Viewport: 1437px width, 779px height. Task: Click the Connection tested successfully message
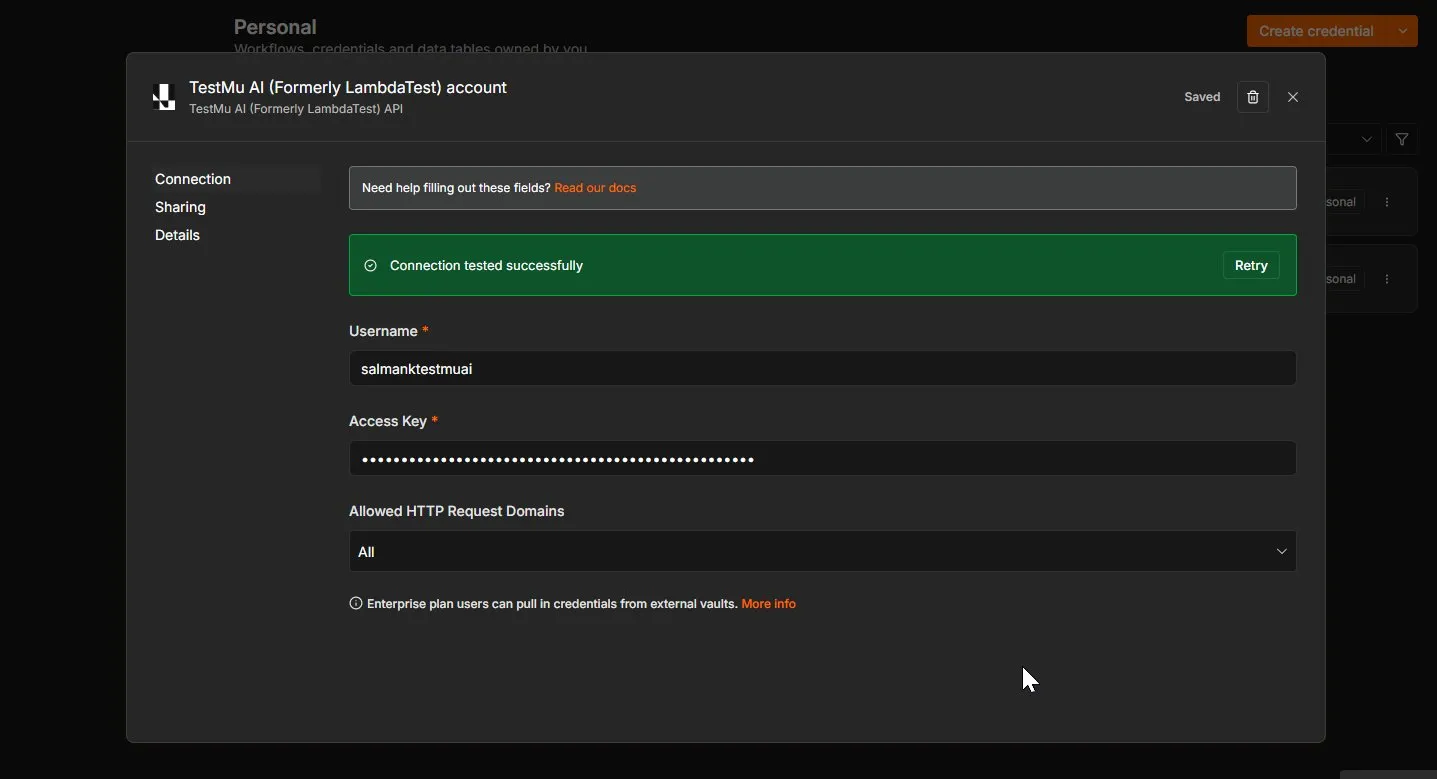[x=486, y=265]
